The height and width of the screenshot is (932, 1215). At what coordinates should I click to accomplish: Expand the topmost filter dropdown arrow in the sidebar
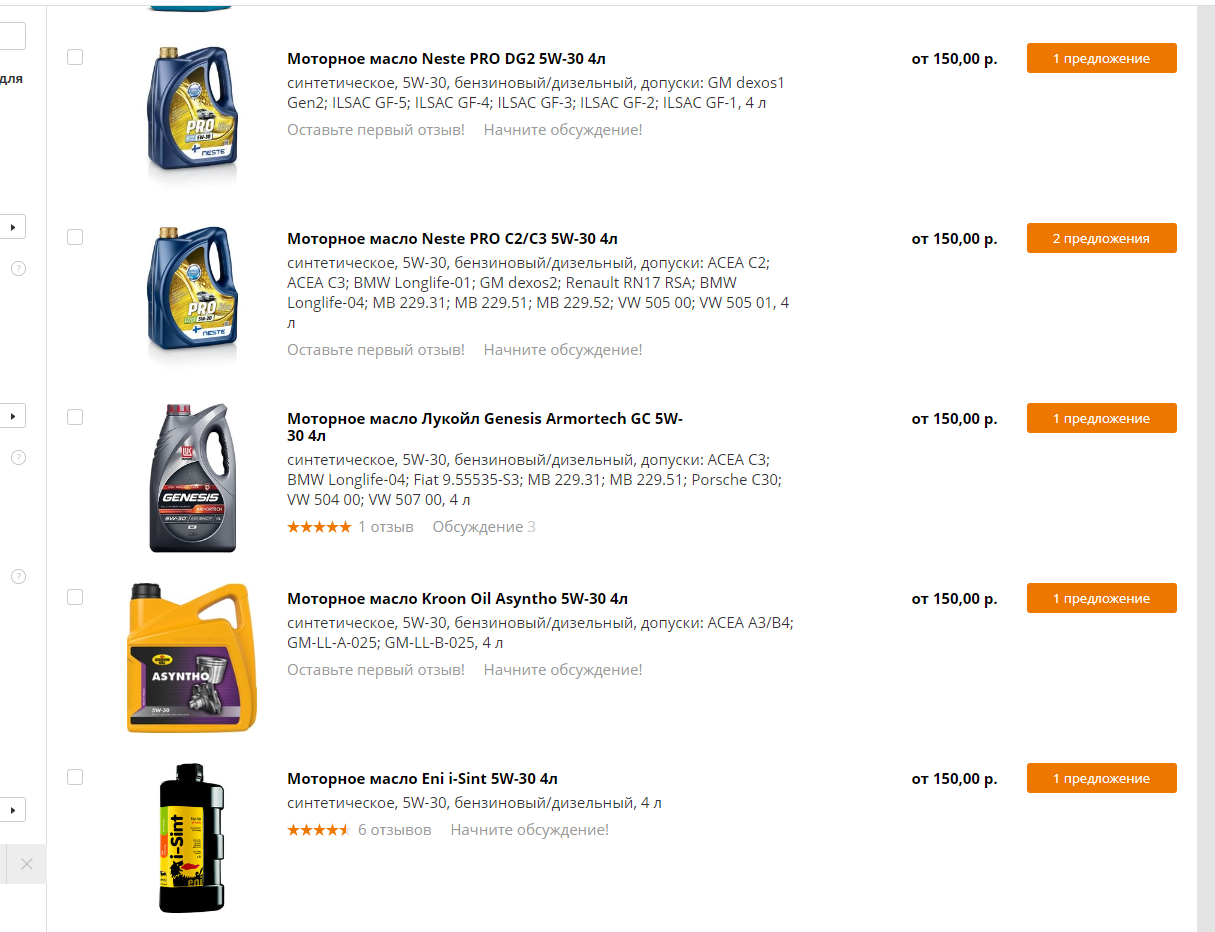click(x=13, y=227)
